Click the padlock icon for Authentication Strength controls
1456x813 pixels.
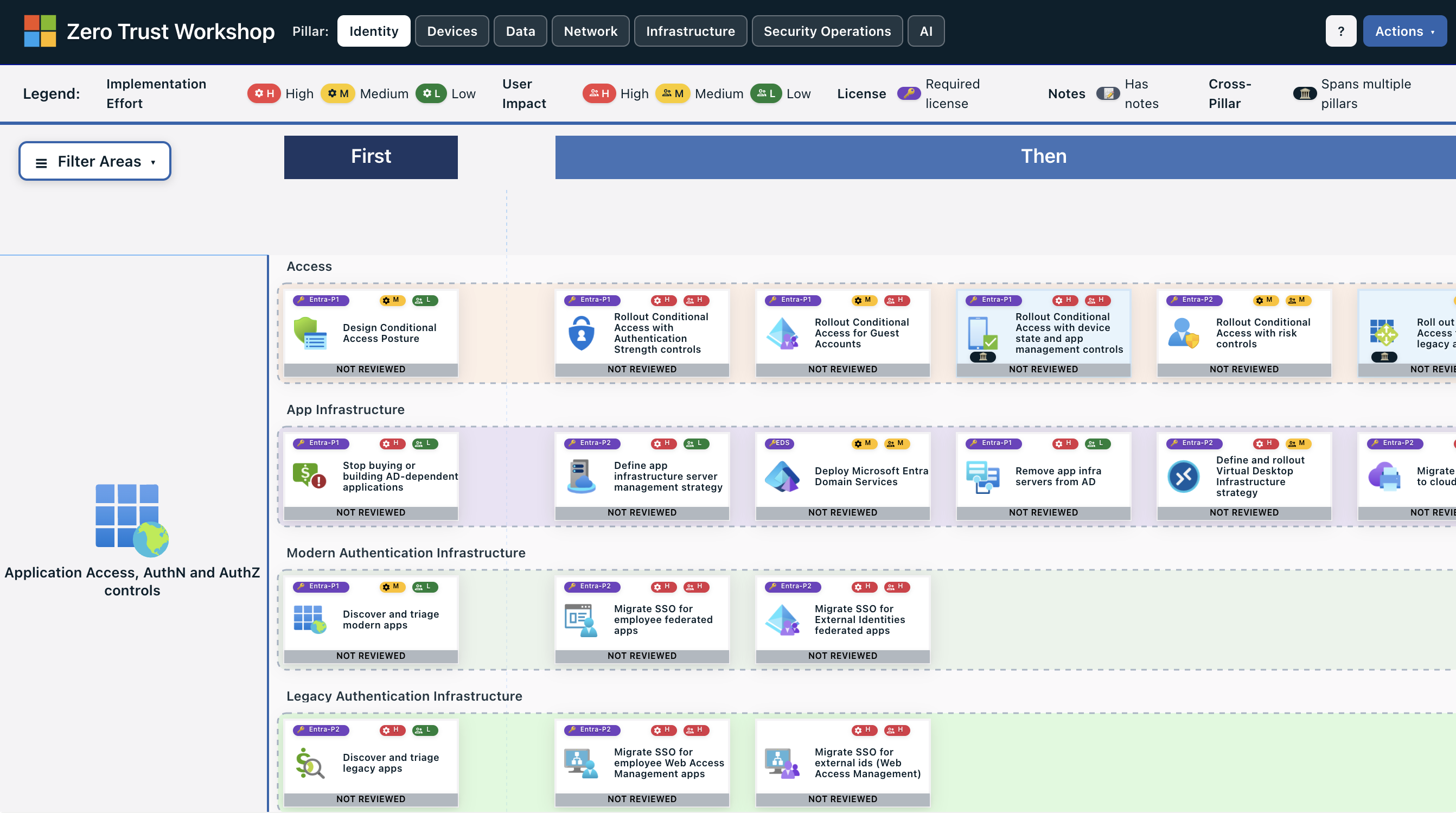582,333
